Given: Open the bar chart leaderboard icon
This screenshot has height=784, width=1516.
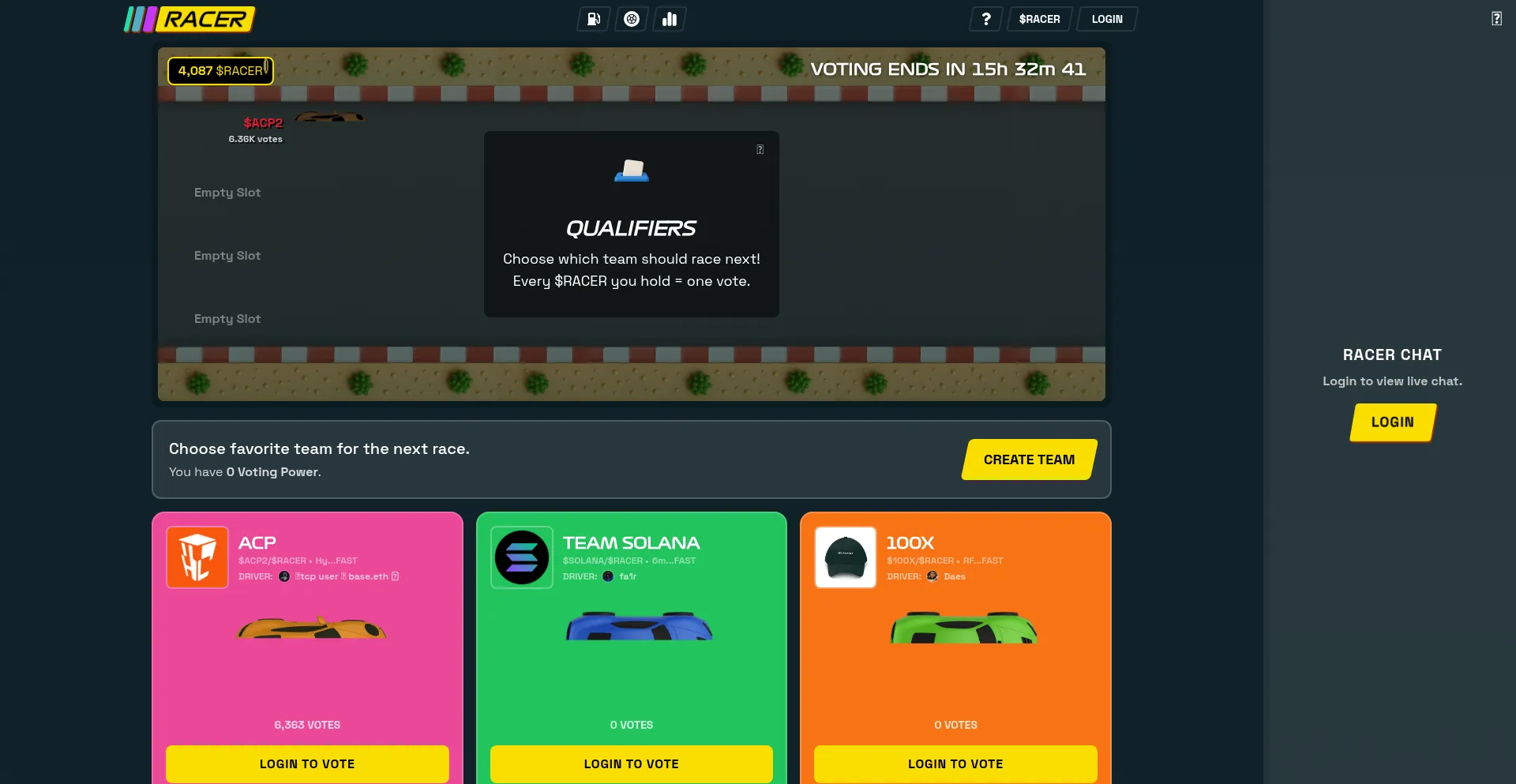Looking at the screenshot, I should (x=670, y=19).
